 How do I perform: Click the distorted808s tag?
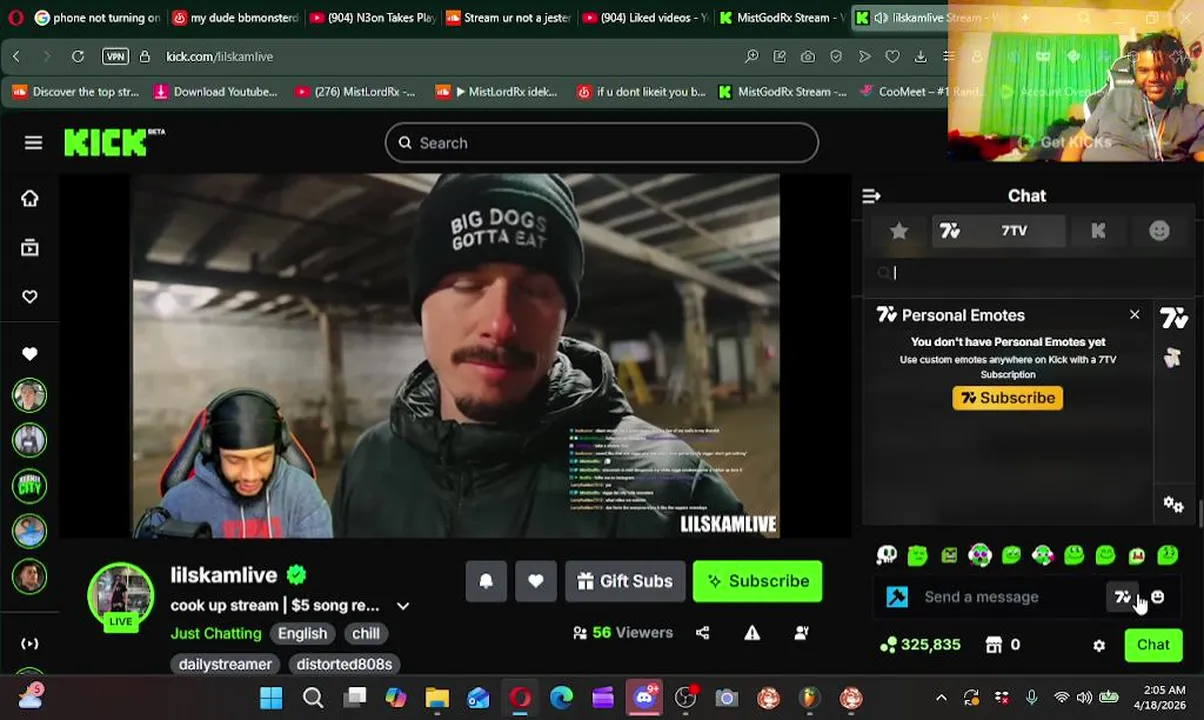344,664
